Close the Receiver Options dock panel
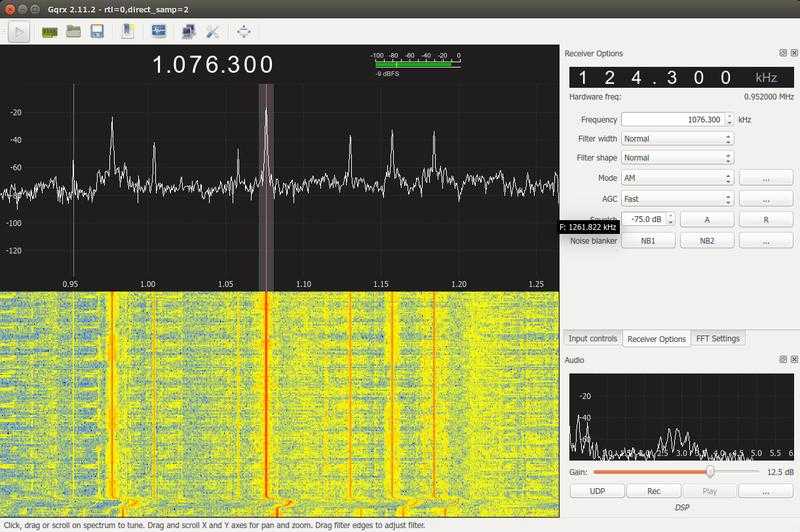Viewport: 800px width, 532px height. (x=794, y=53)
